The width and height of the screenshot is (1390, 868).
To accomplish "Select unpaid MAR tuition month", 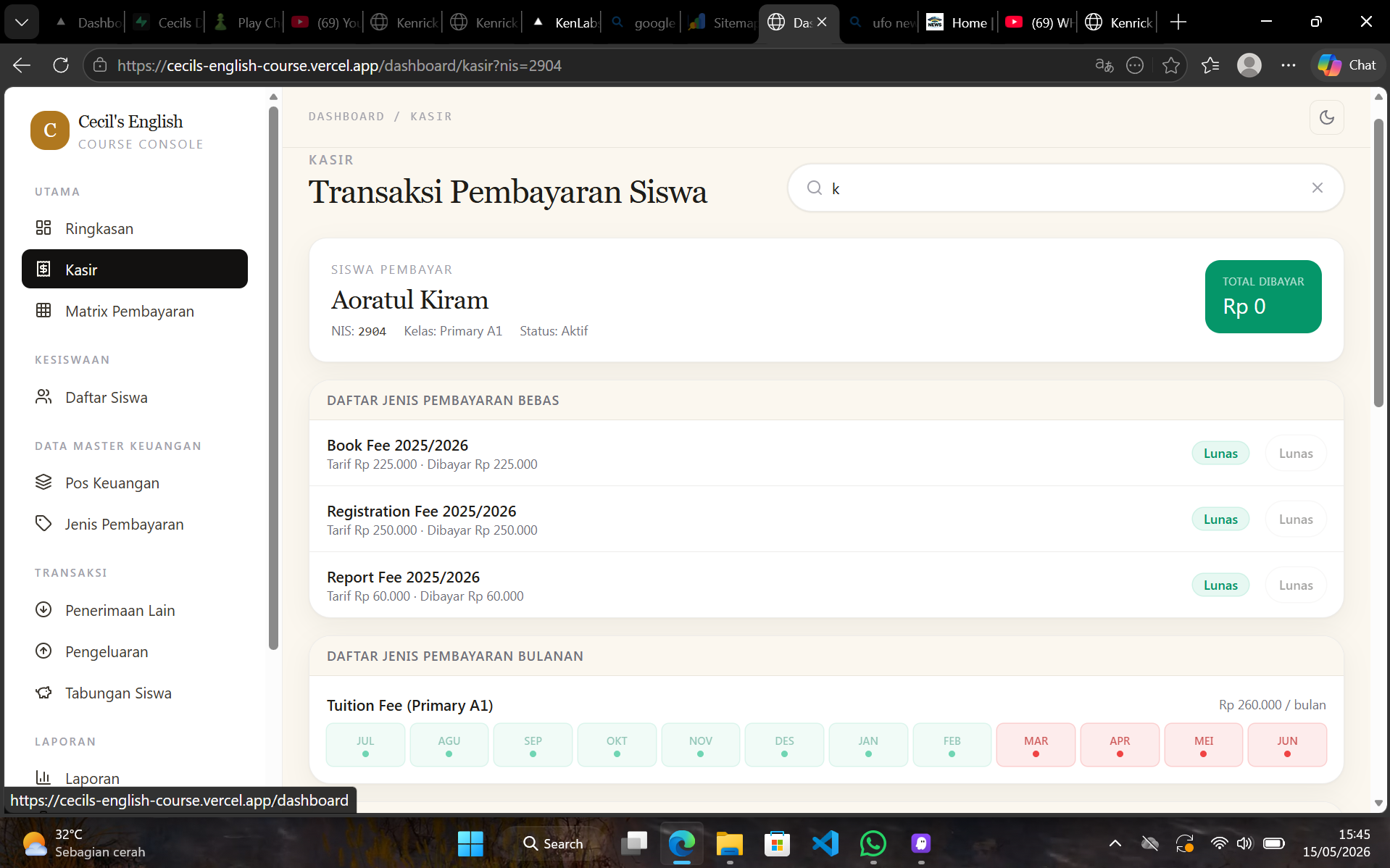I will pos(1036,745).
